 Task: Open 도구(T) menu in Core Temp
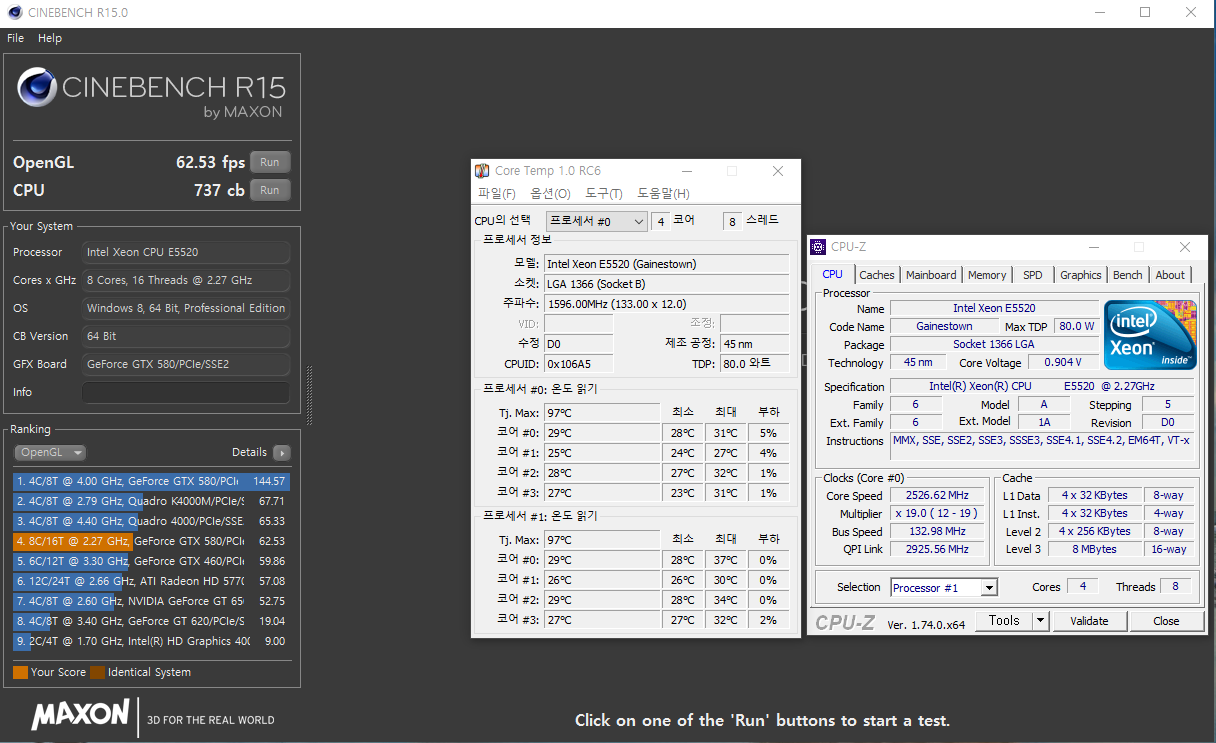pos(604,194)
